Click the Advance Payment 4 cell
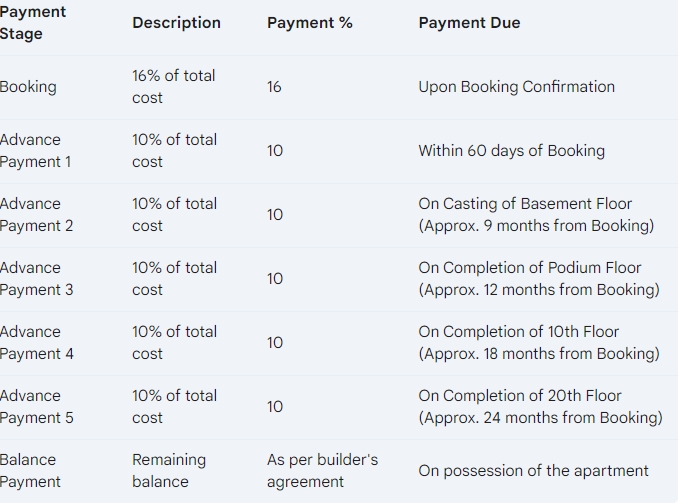 pos(37,343)
